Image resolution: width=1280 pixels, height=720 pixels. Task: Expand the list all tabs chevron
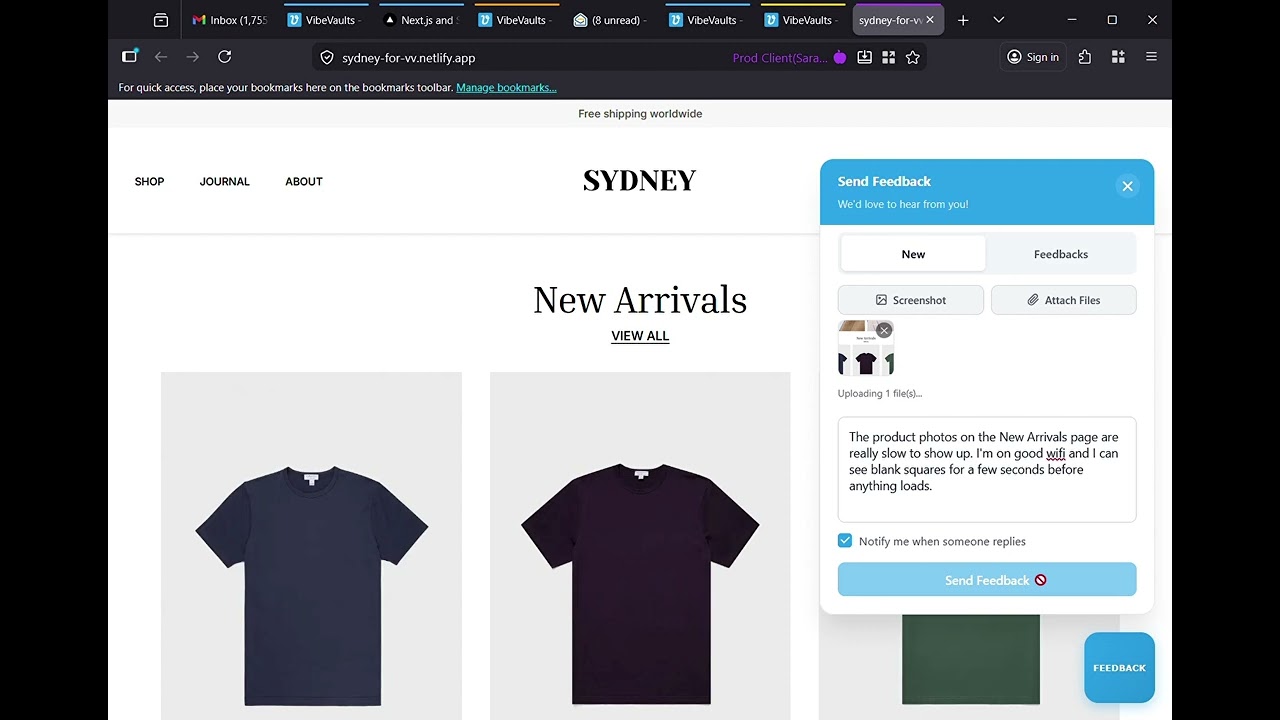[x=998, y=20]
